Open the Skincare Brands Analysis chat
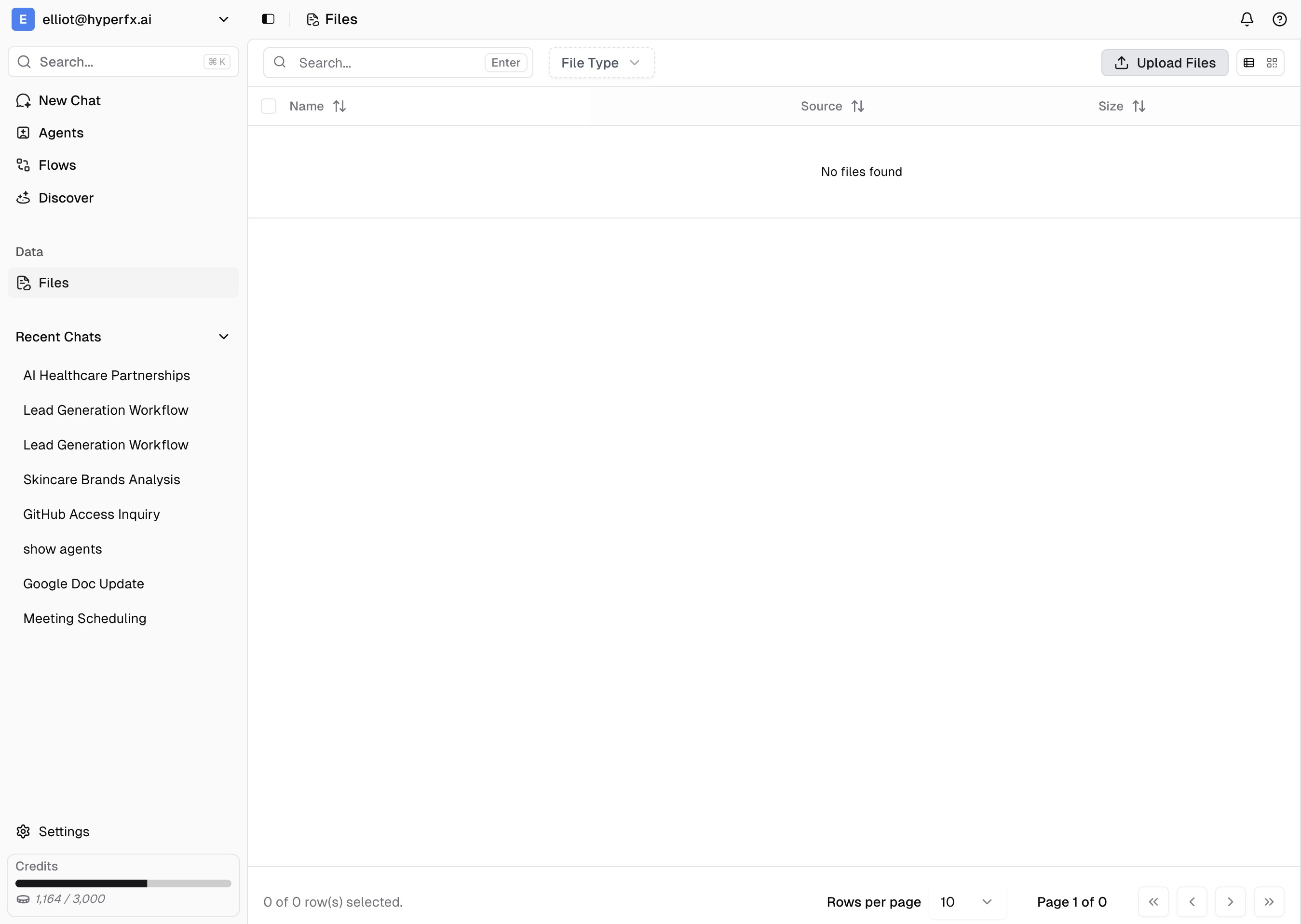 (101, 480)
